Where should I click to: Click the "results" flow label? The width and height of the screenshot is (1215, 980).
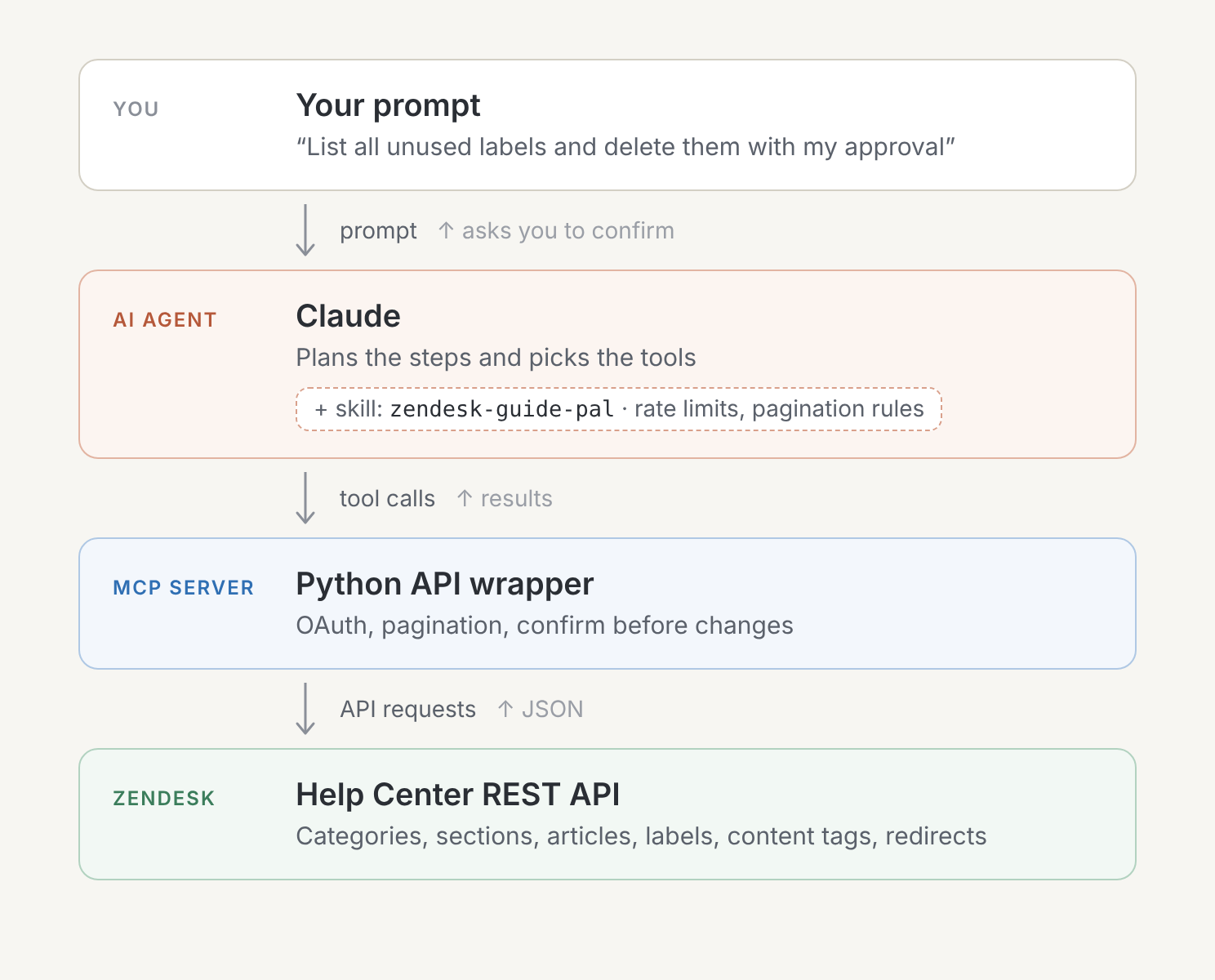(x=516, y=498)
